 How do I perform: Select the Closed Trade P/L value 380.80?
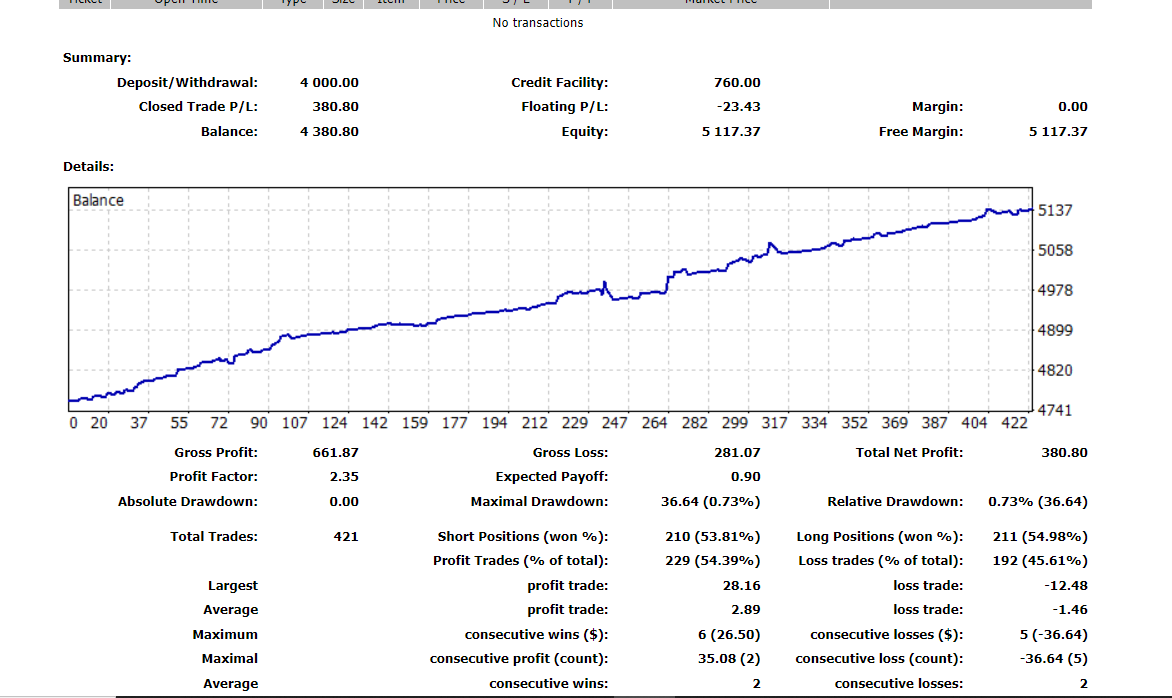pos(336,106)
